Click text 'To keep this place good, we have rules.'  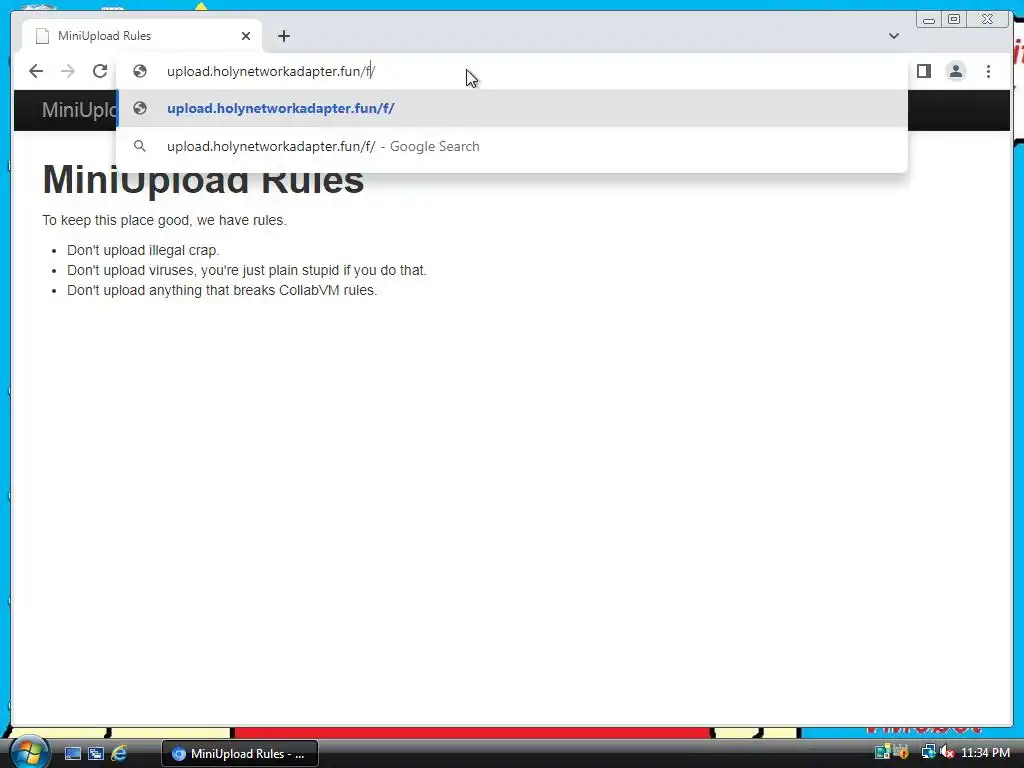[165, 220]
